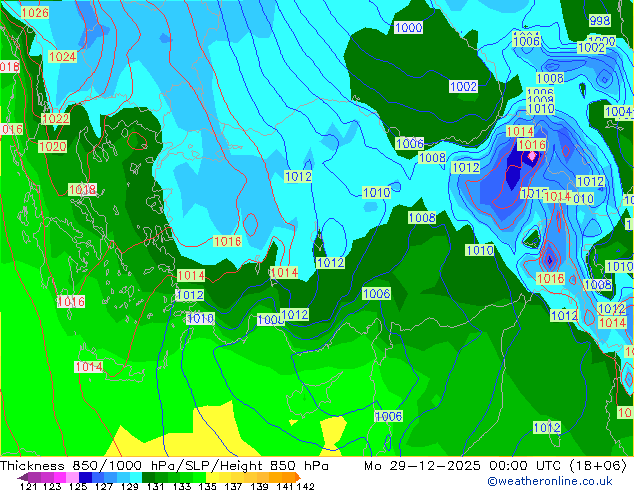The width and height of the screenshot is (634, 490).
Task: Click the legend value 127
Action: [x=104, y=486]
